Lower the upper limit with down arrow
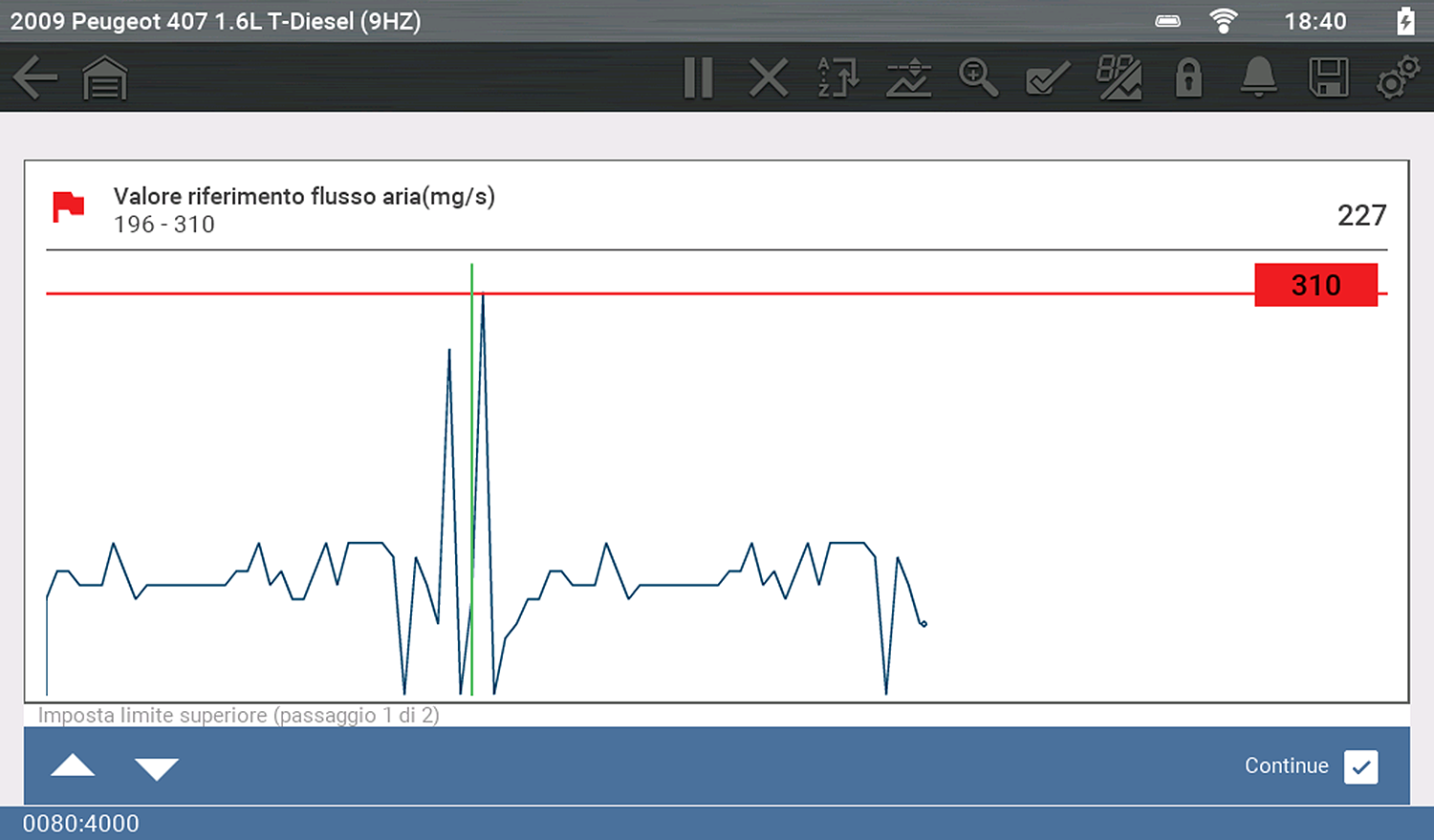The image size is (1434, 840). (157, 767)
